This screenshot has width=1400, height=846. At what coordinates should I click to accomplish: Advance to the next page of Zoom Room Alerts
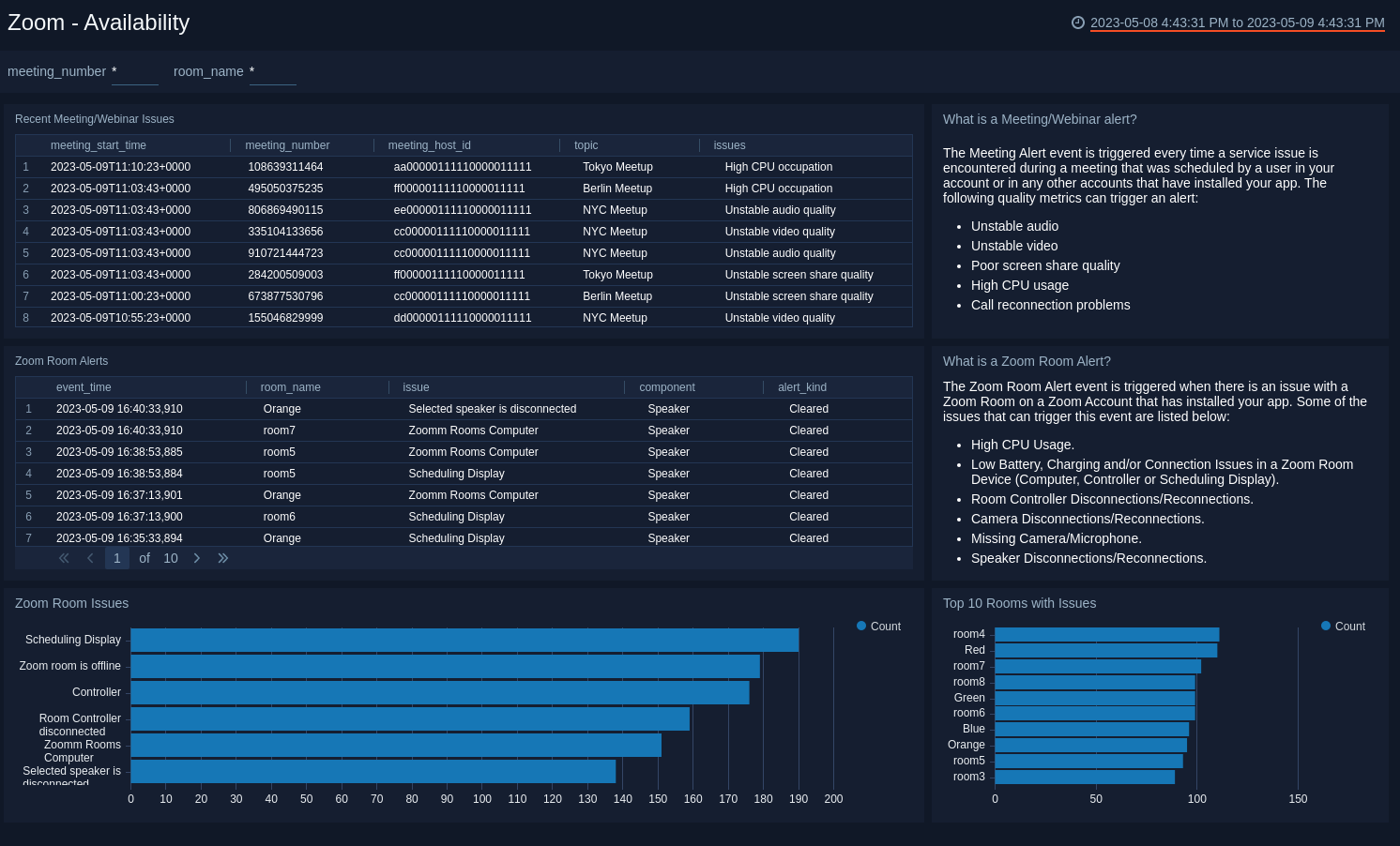click(197, 557)
